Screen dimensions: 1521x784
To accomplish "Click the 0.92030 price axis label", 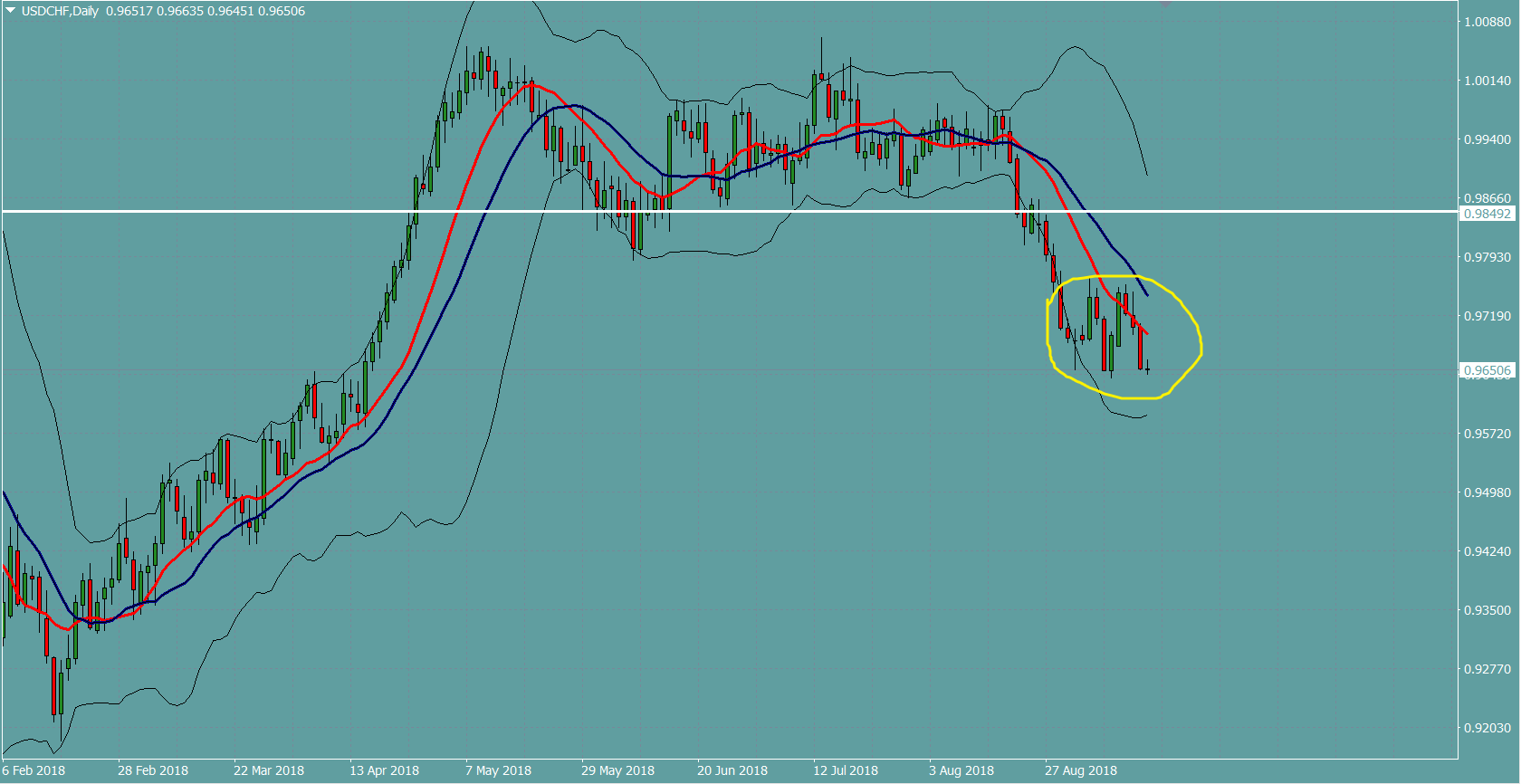I will pyautogui.click(x=1488, y=728).
